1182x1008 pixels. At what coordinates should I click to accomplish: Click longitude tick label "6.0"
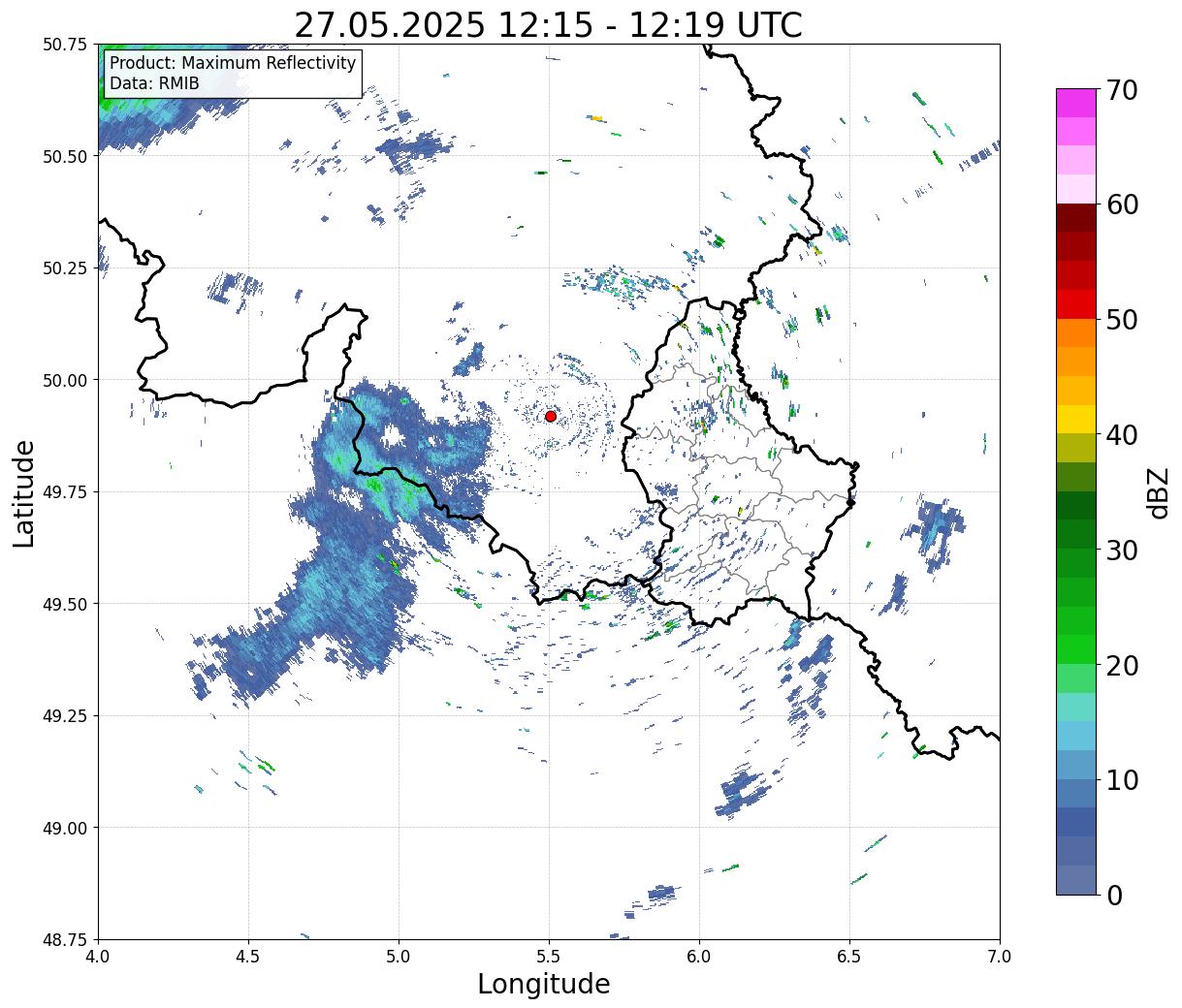tap(699, 957)
